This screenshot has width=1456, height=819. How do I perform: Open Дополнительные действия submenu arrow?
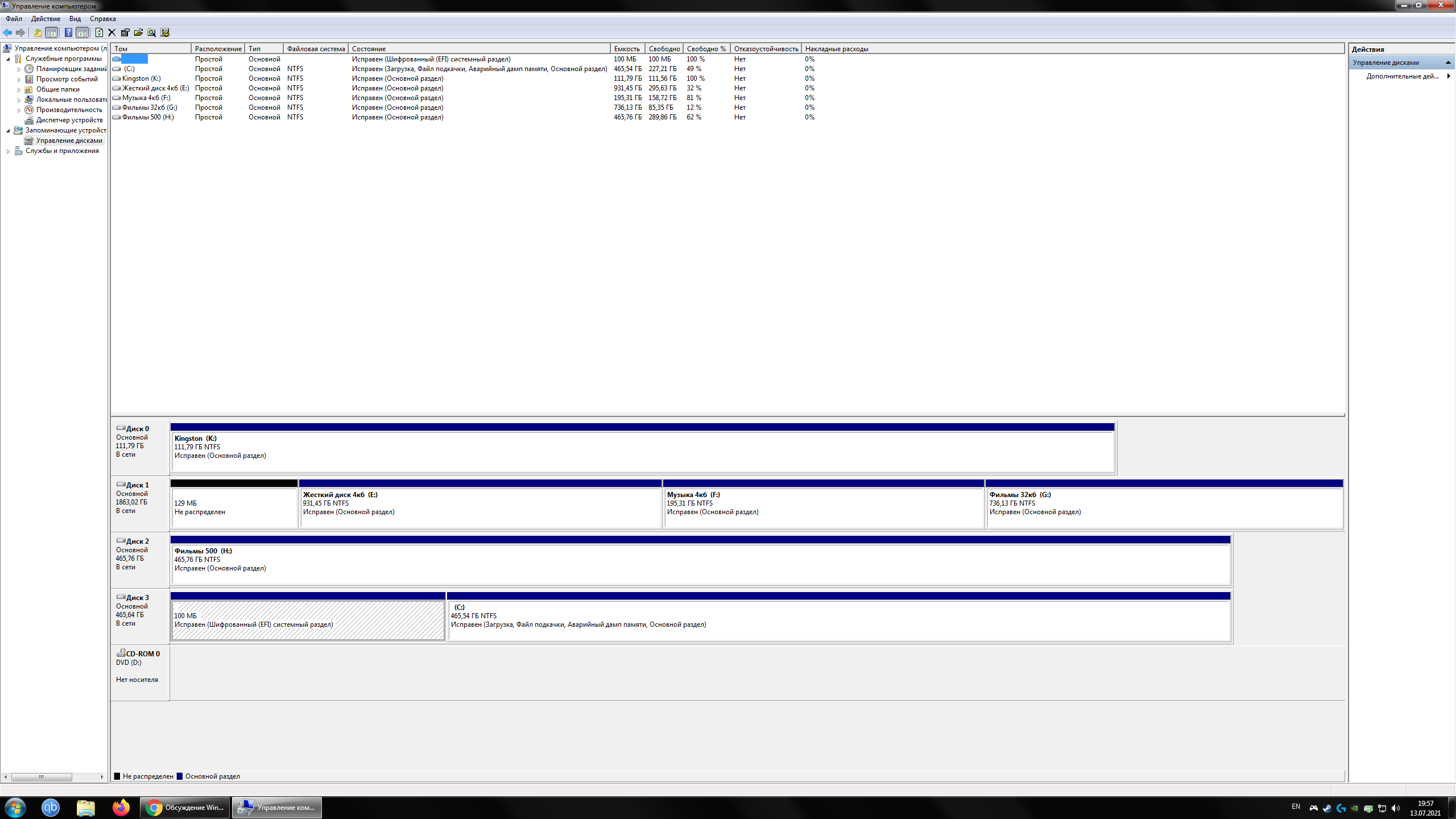(1448, 76)
